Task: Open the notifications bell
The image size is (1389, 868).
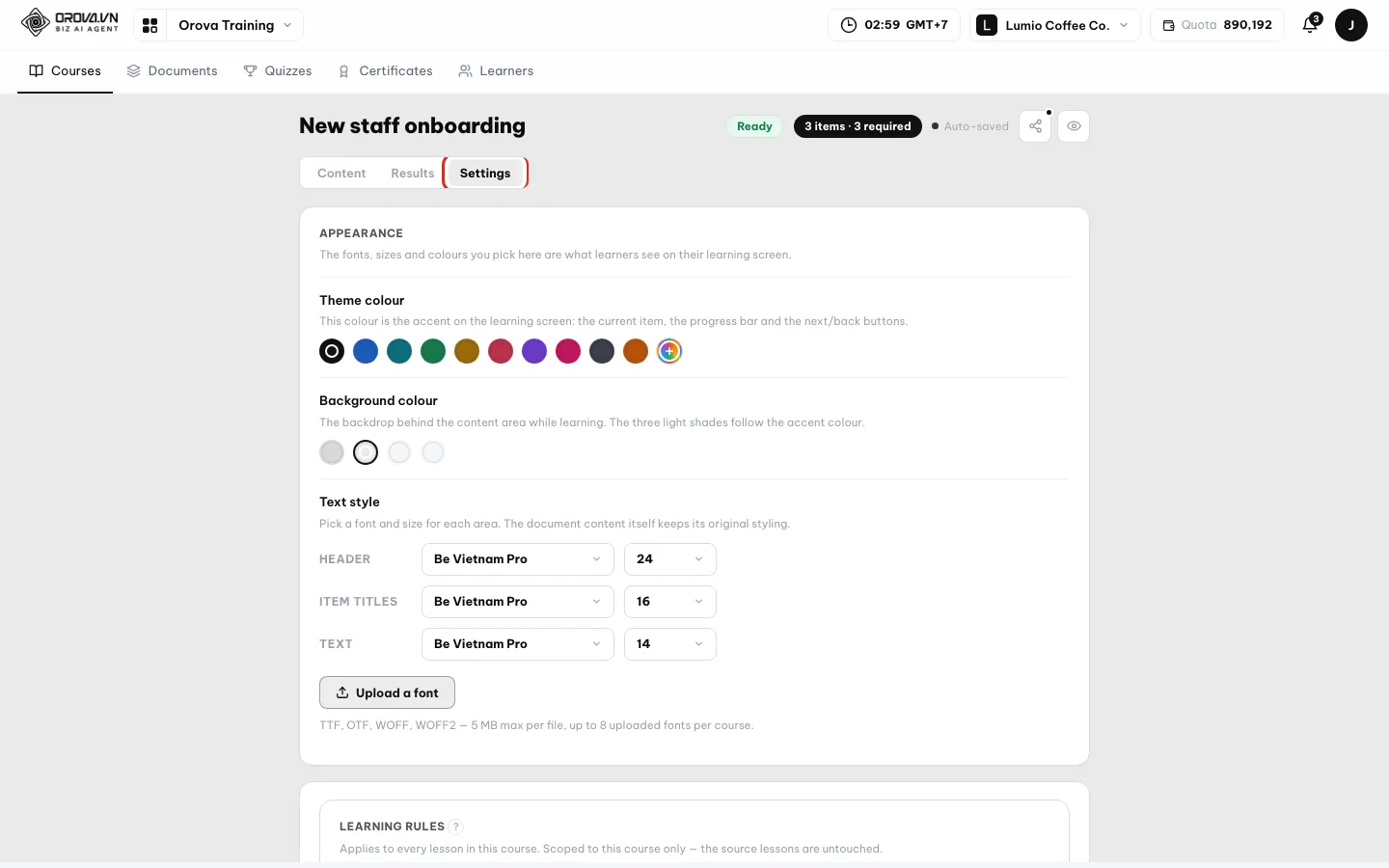Action: (1310, 25)
